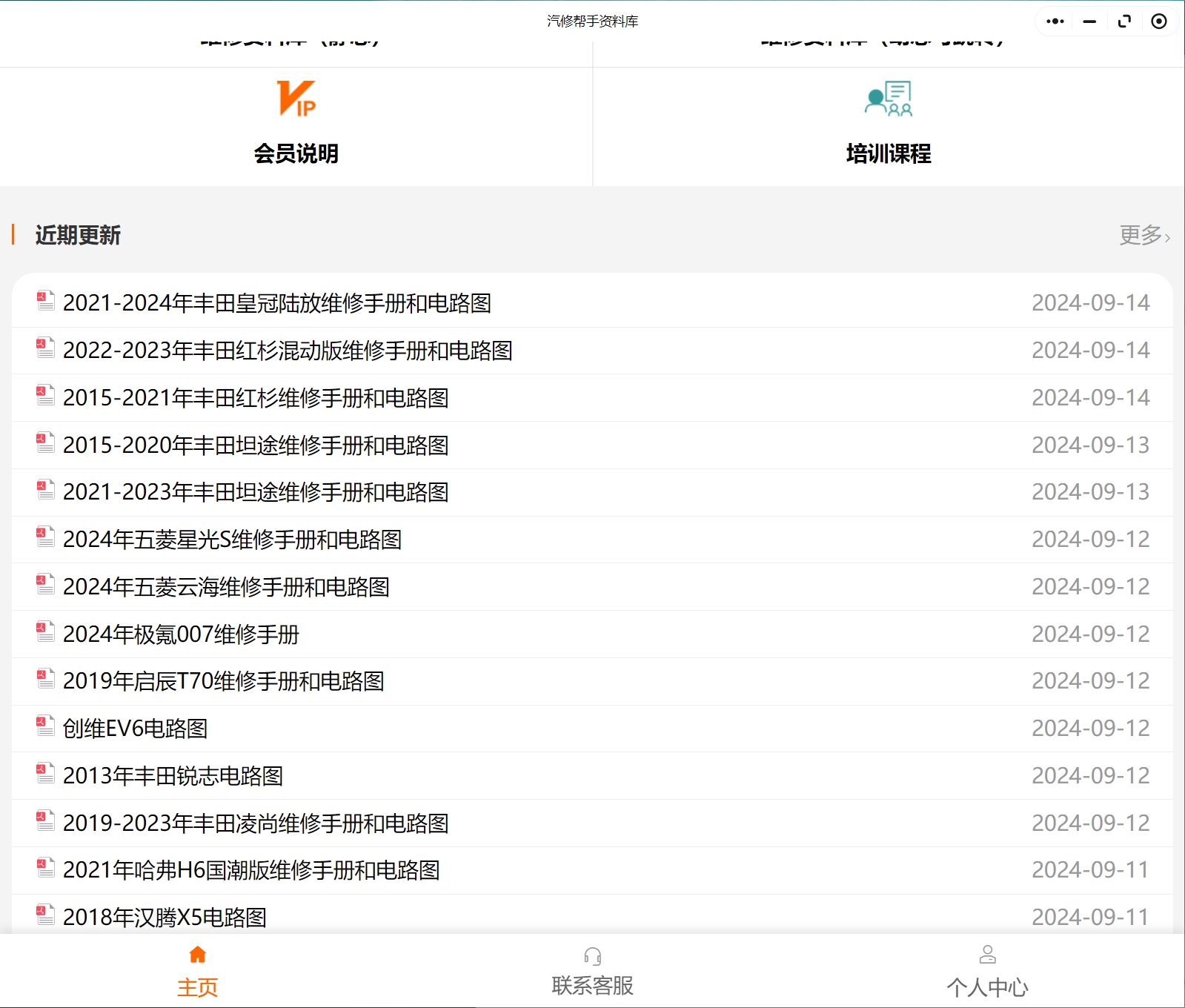This screenshot has height=1008, width=1185.
Task: Click the restore window icon in title bar
Action: [1124, 21]
